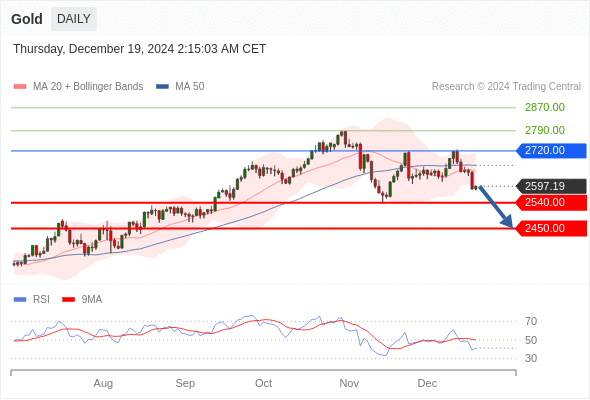Toggle the RSI legend label

tap(41, 300)
